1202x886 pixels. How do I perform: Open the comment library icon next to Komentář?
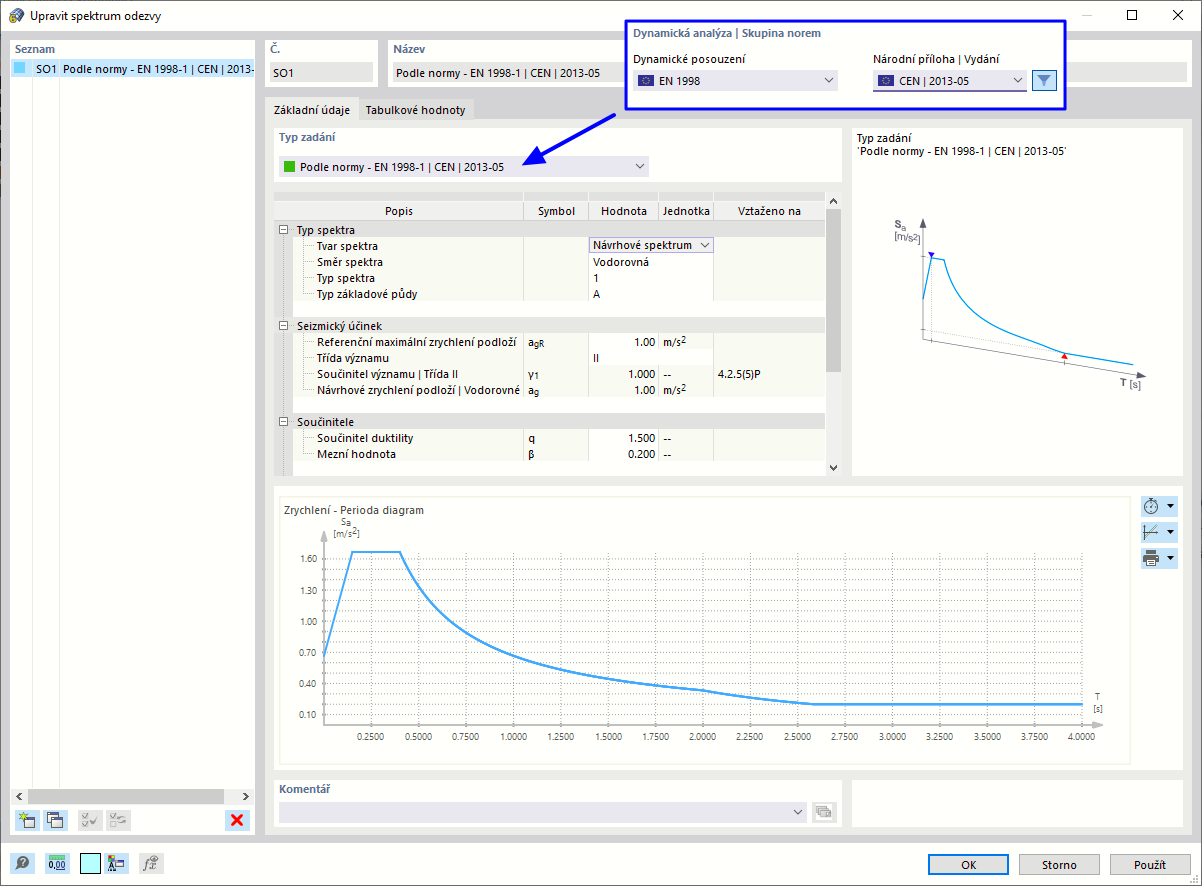pyautogui.click(x=823, y=812)
